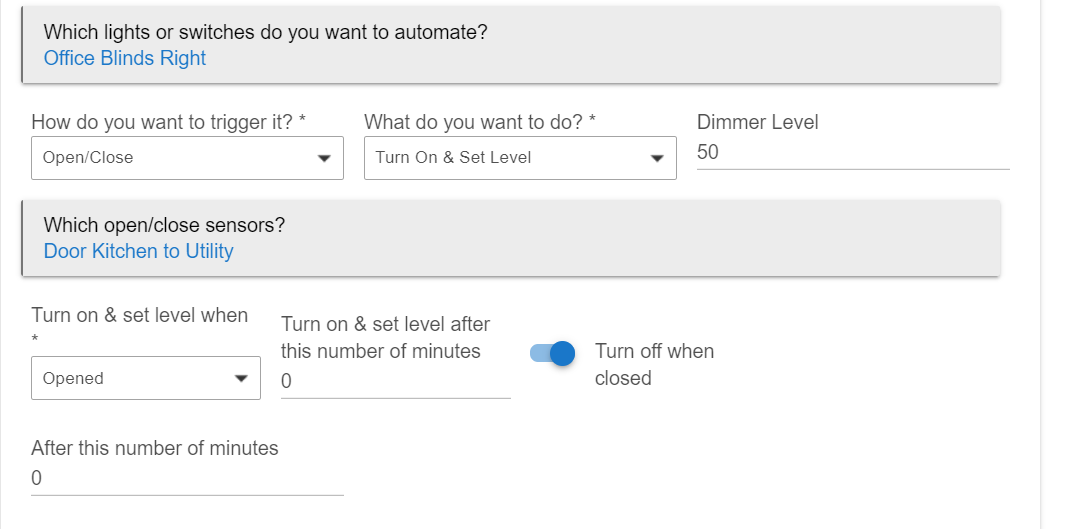Click 'Which lights or switches' panel header
Image resolution: width=1081 pixels, height=529 pixels.
click(265, 32)
